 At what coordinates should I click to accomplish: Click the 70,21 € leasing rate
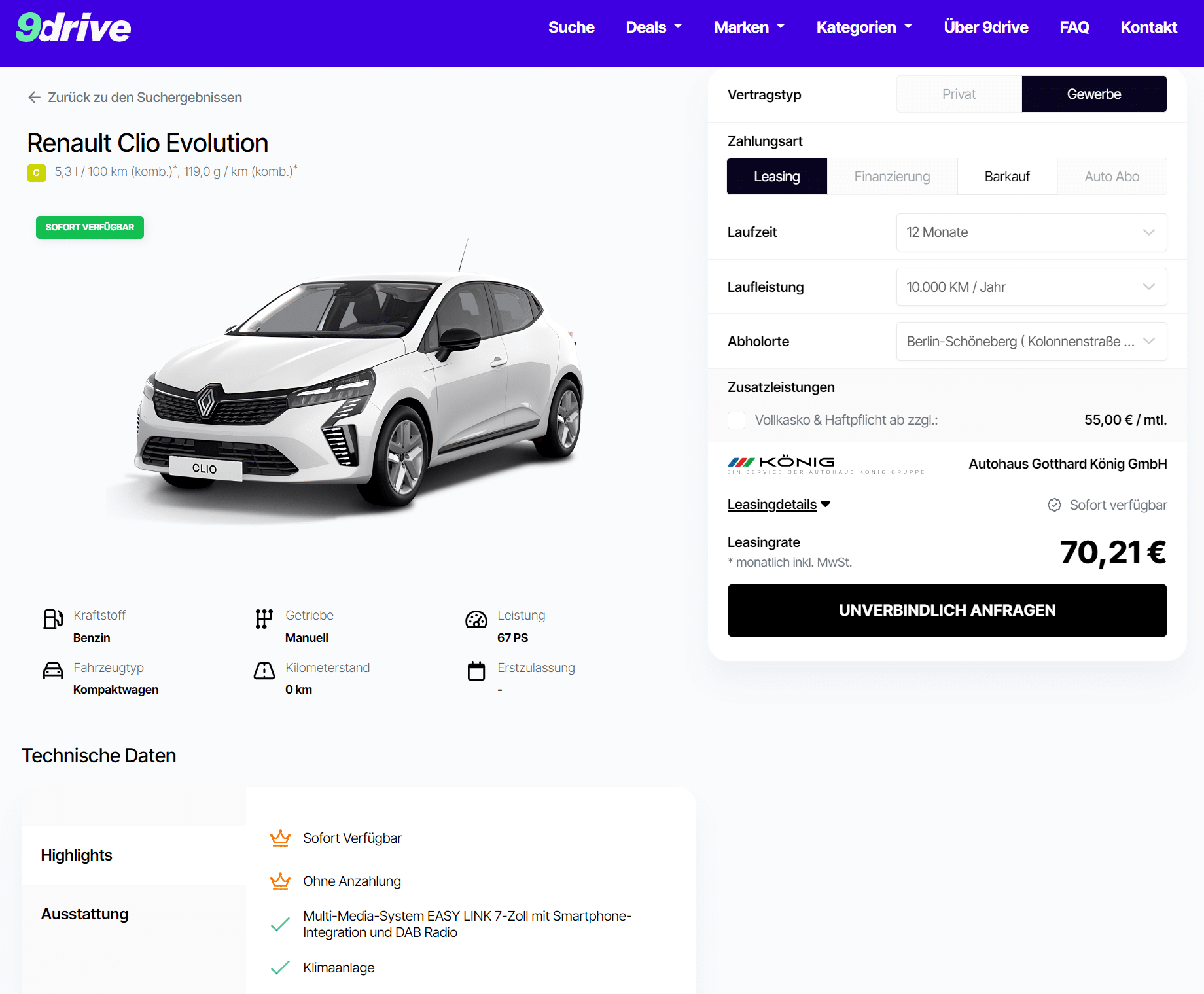point(1113,552)
